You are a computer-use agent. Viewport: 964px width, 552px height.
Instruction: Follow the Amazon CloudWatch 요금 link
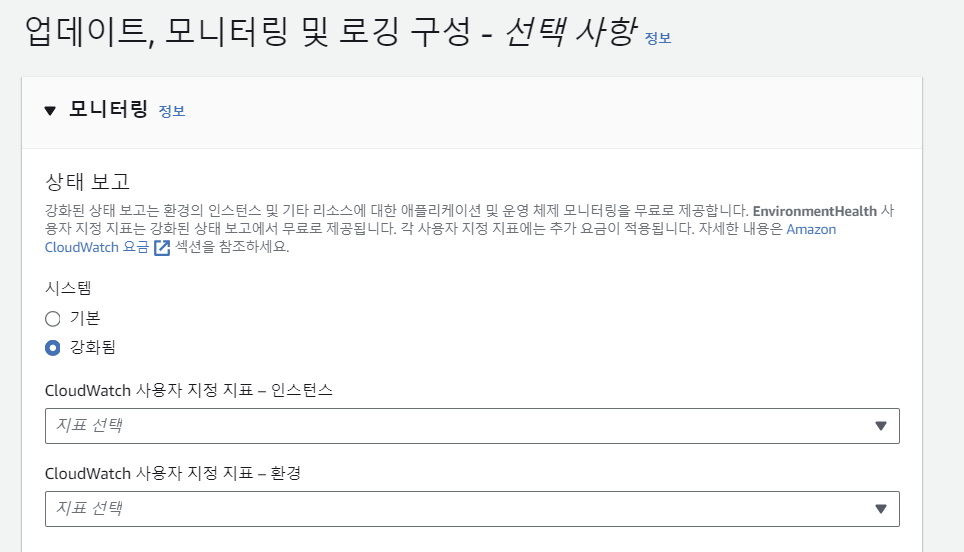(x=97, y=247)
